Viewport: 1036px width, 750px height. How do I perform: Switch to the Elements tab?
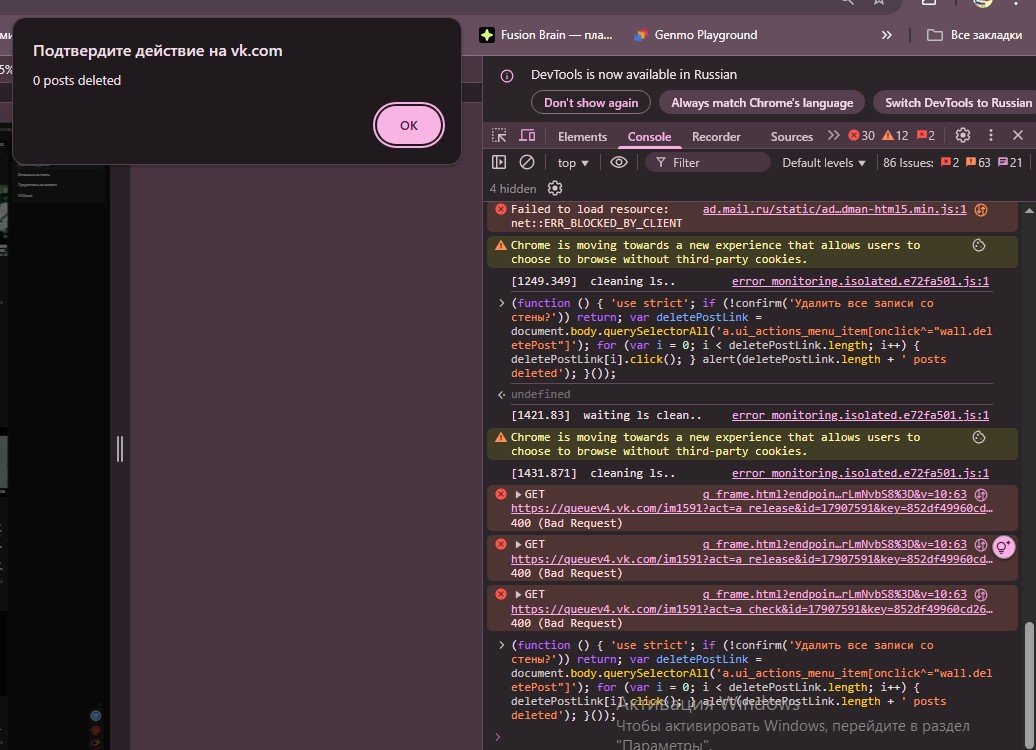582,137
